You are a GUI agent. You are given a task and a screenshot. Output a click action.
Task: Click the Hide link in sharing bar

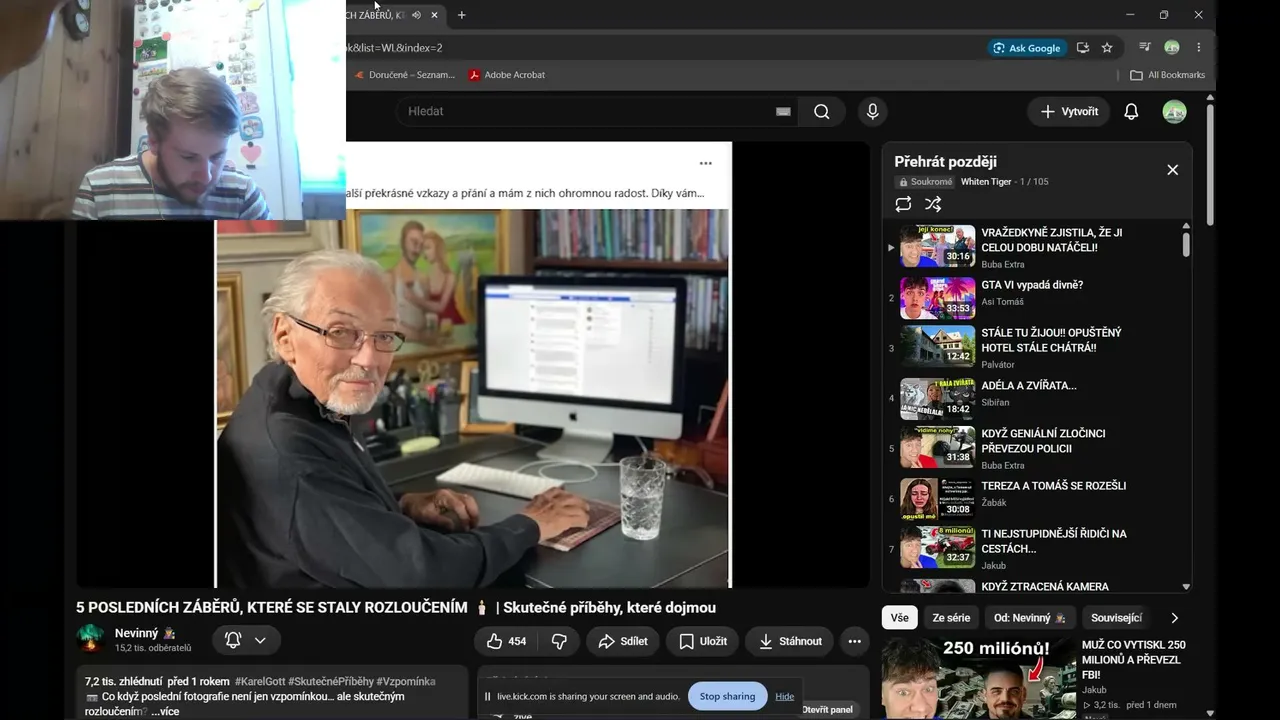(x=785, y=697)
